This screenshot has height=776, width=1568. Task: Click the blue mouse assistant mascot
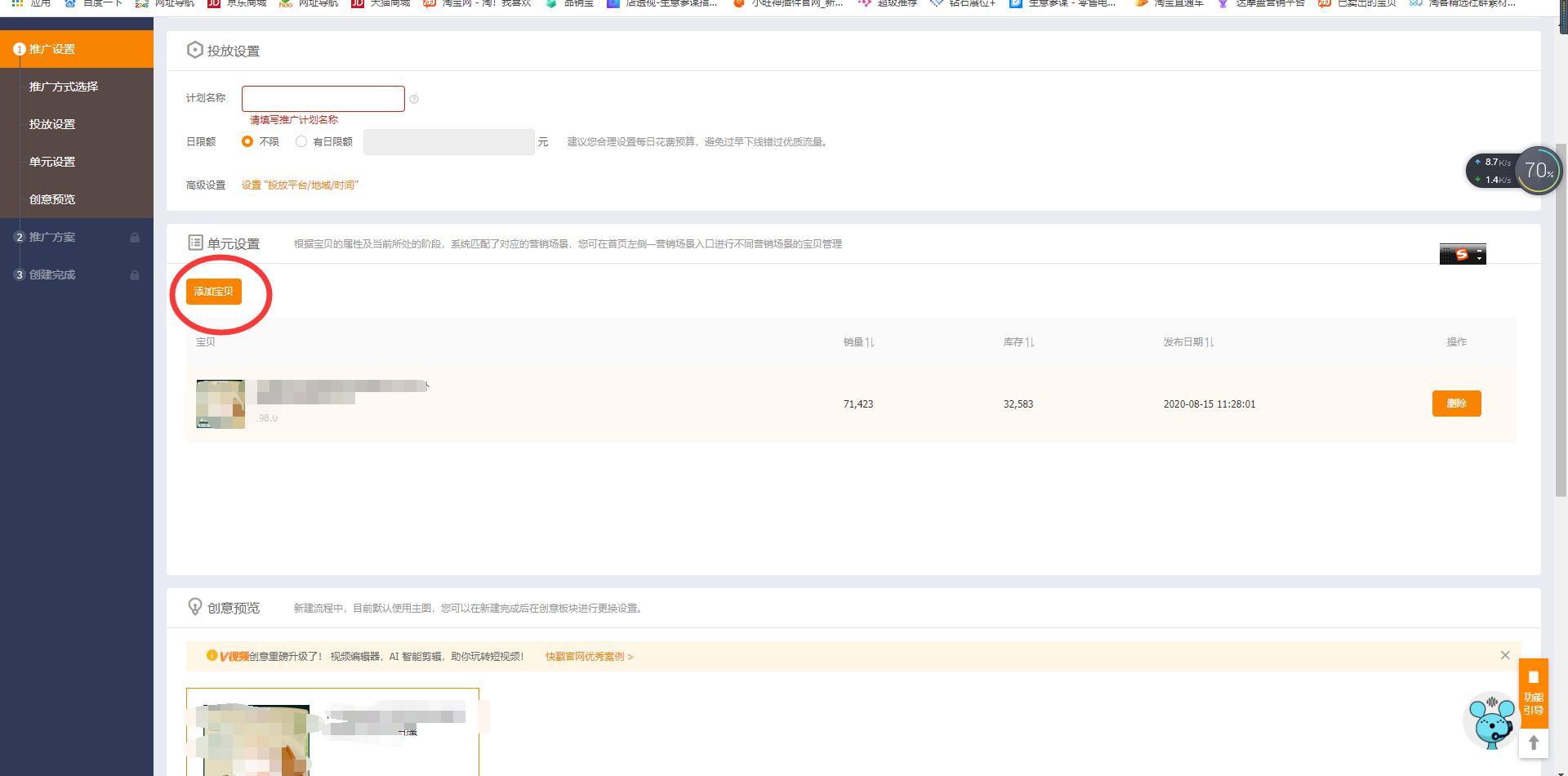1491,720
